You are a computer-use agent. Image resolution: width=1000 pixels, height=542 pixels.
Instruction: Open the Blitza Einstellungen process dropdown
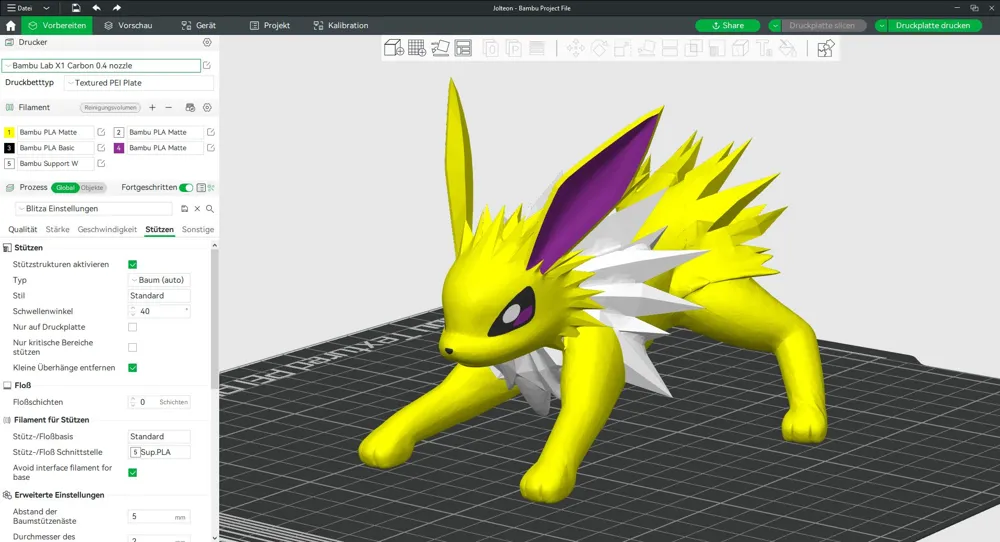click(x=94, y=209)
